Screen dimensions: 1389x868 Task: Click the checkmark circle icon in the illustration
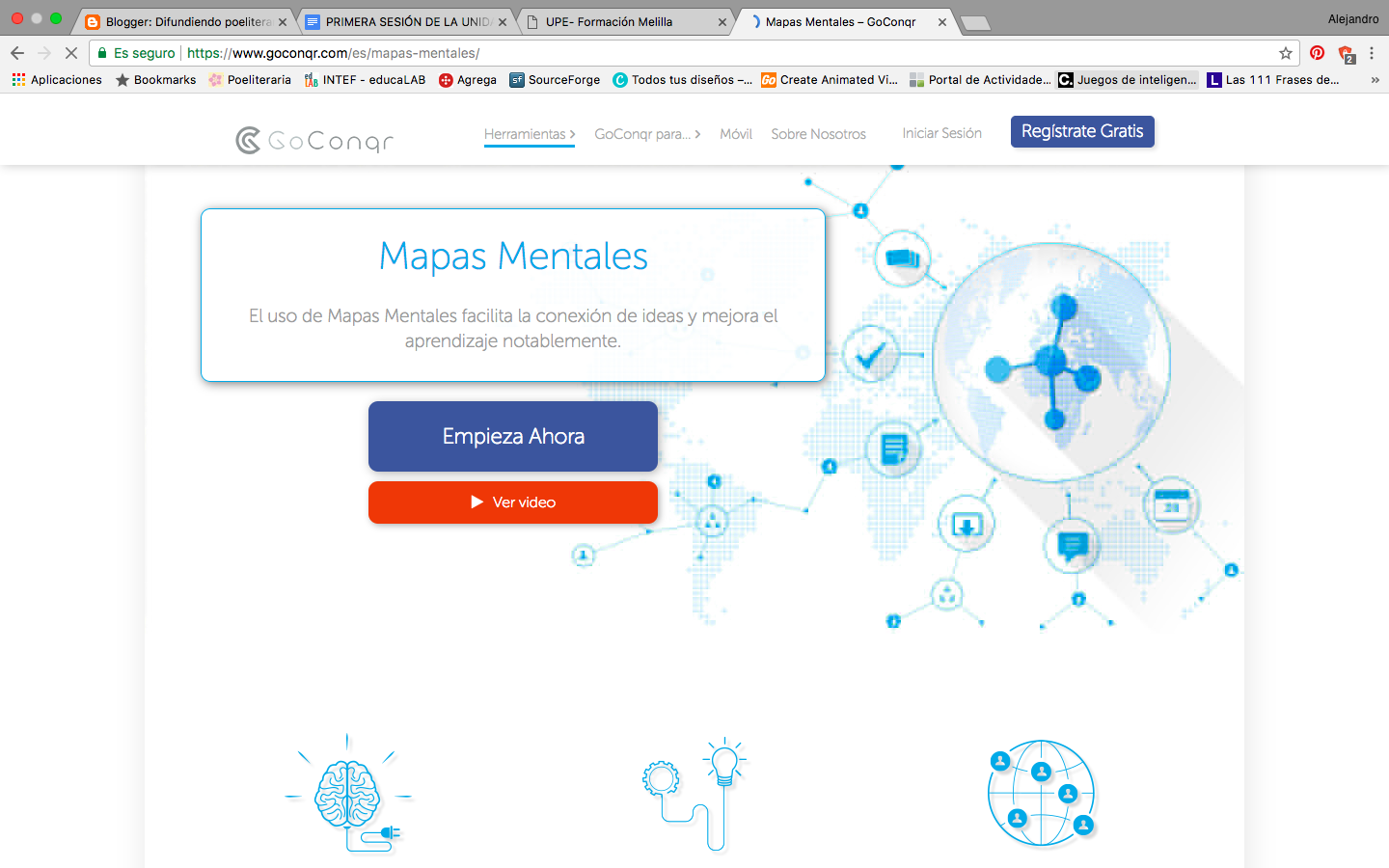871,354
